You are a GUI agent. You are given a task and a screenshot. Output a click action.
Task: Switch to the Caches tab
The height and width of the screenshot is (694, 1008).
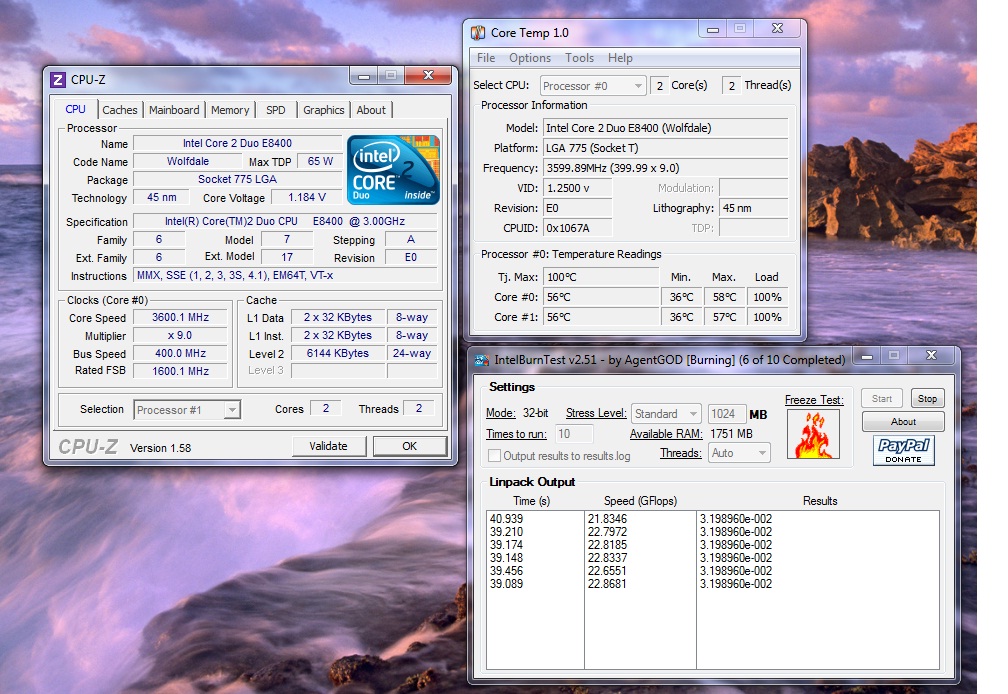(x=120, y=110)
